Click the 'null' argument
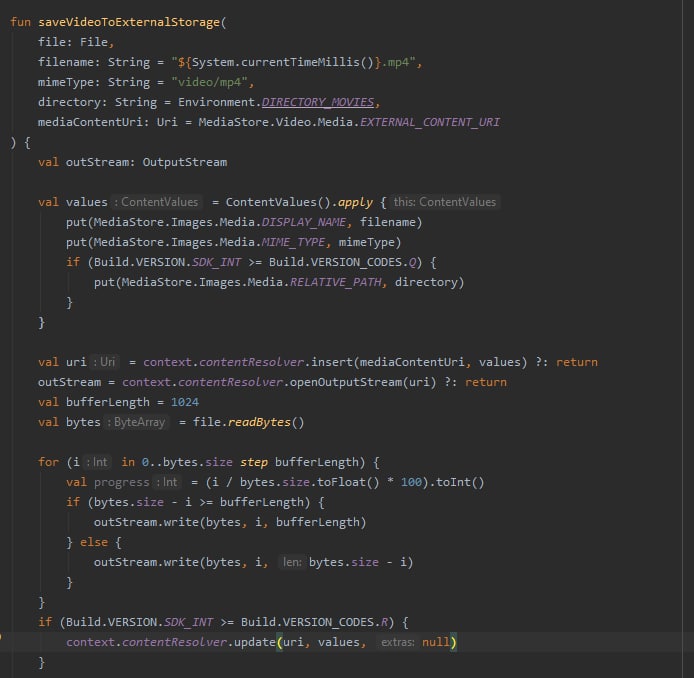Image resolution: width=694 pixels, height=678 pixels. pyautogui.click(x=436, y=642)
